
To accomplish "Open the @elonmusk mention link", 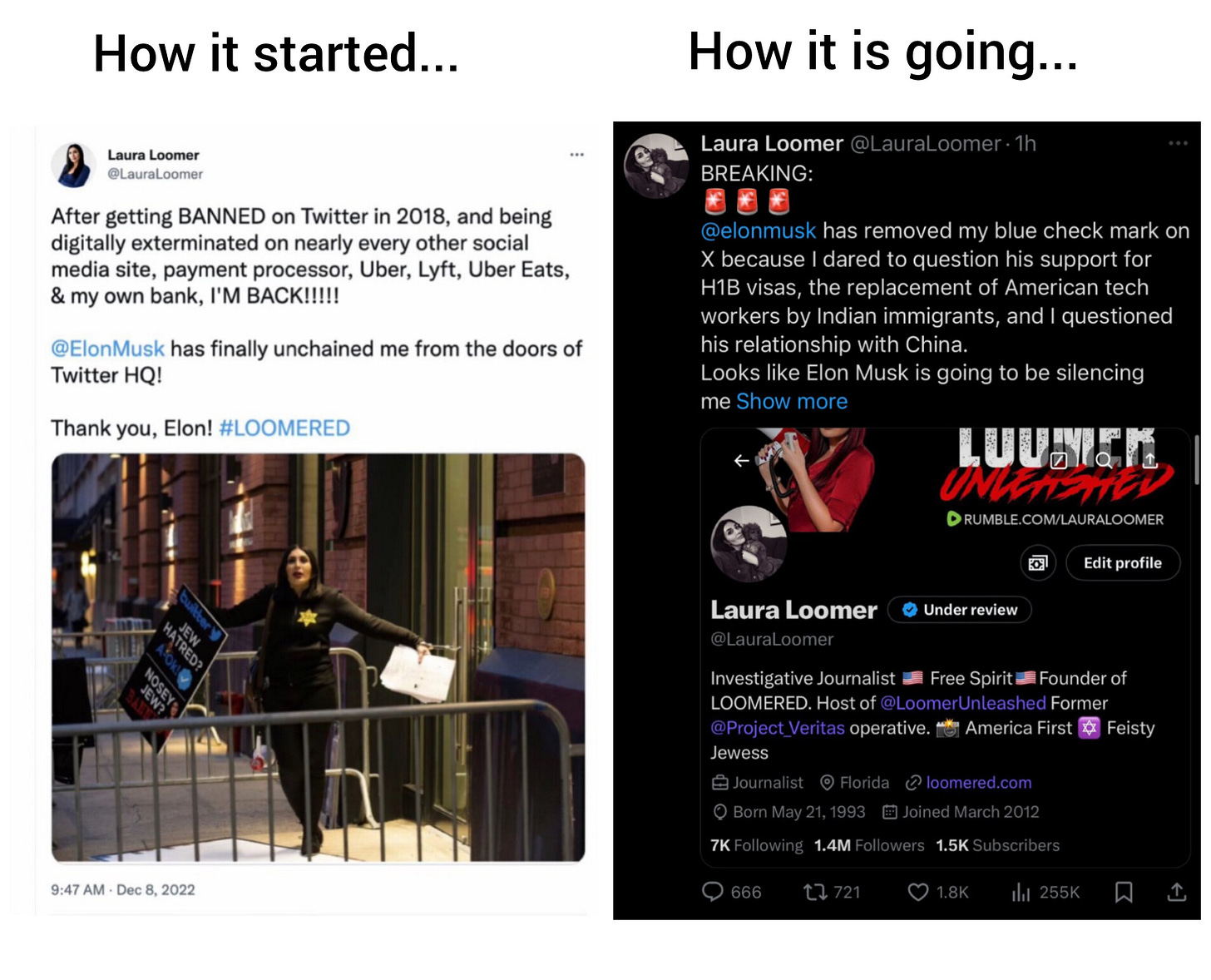I will pos(758,230).
